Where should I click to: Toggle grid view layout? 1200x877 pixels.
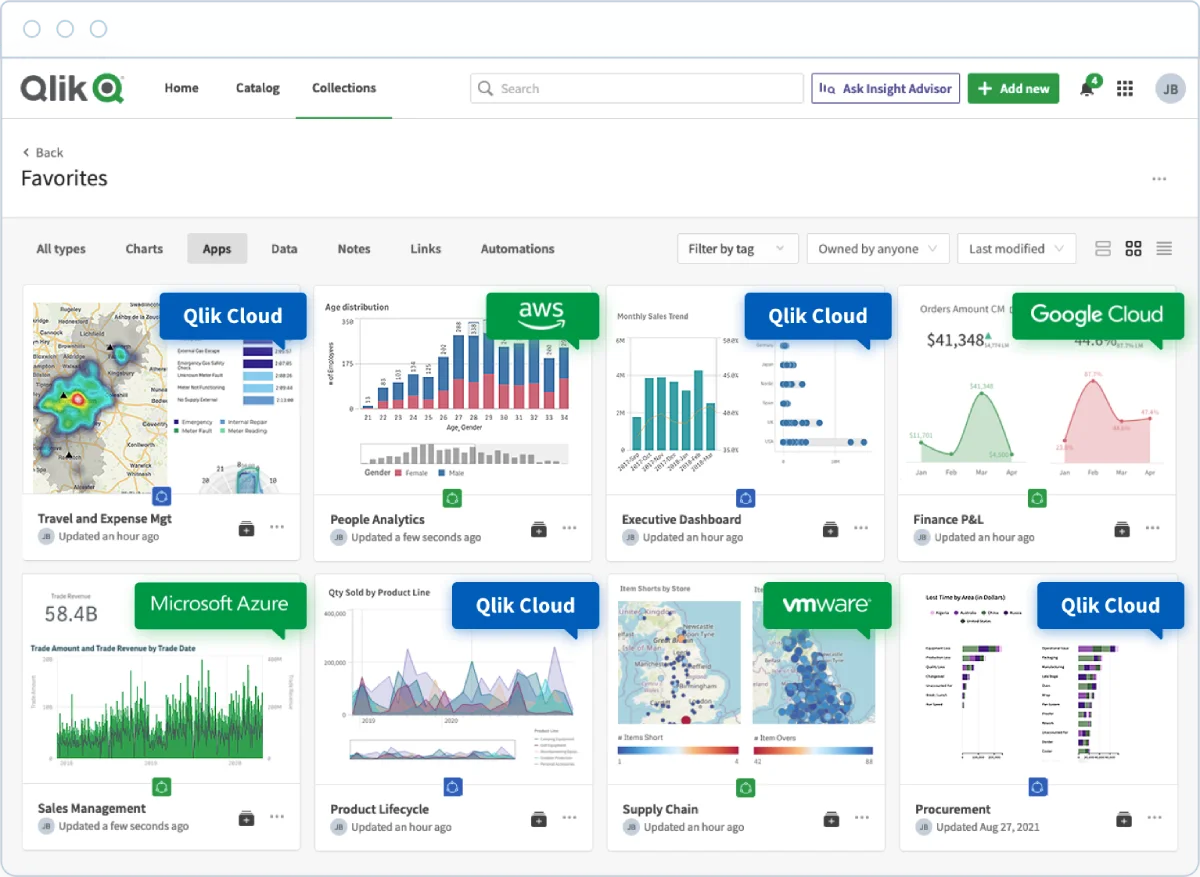click(1133, 248)
